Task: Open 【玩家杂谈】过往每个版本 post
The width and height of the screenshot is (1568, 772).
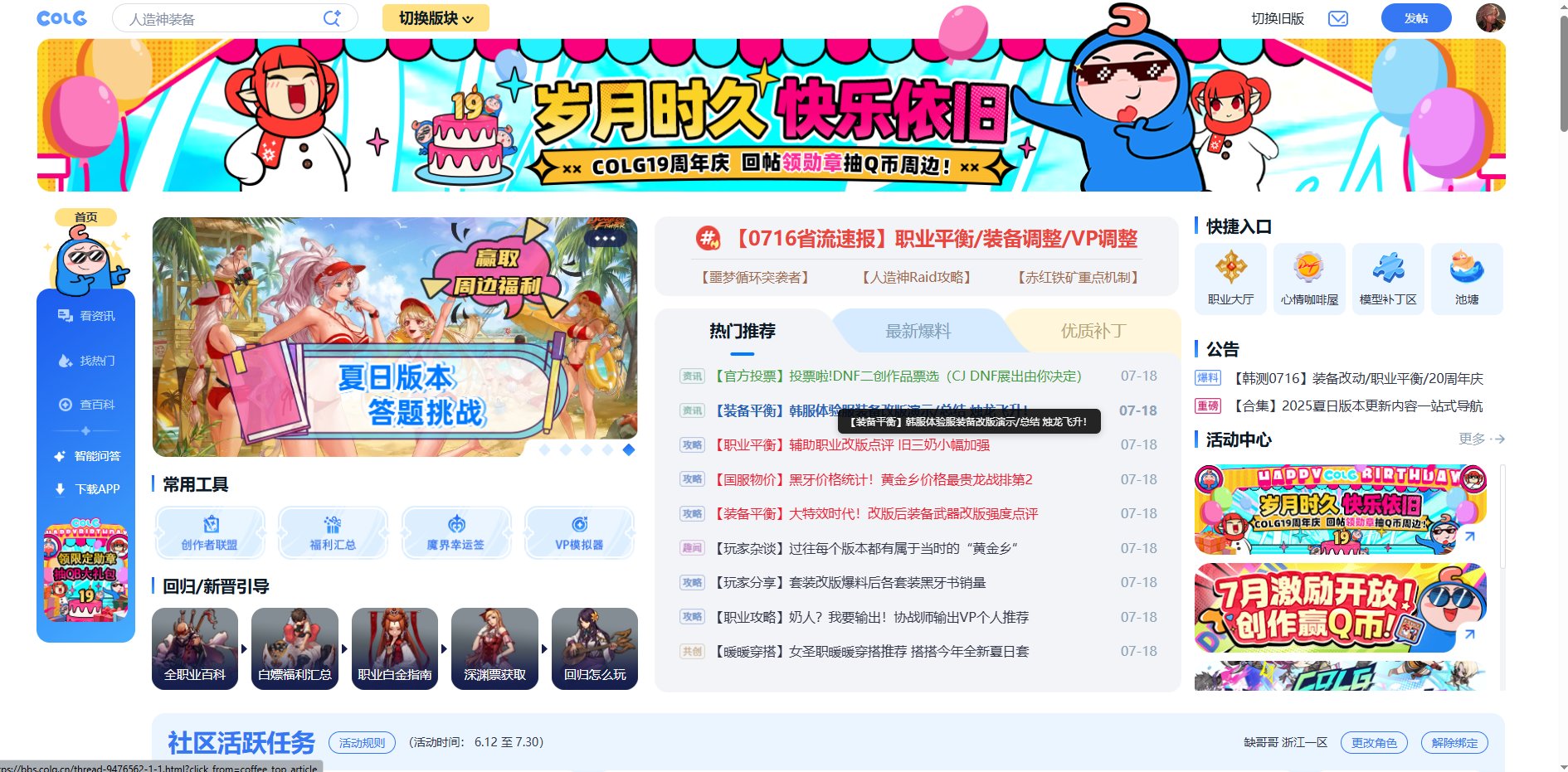Action: [864, 548]
